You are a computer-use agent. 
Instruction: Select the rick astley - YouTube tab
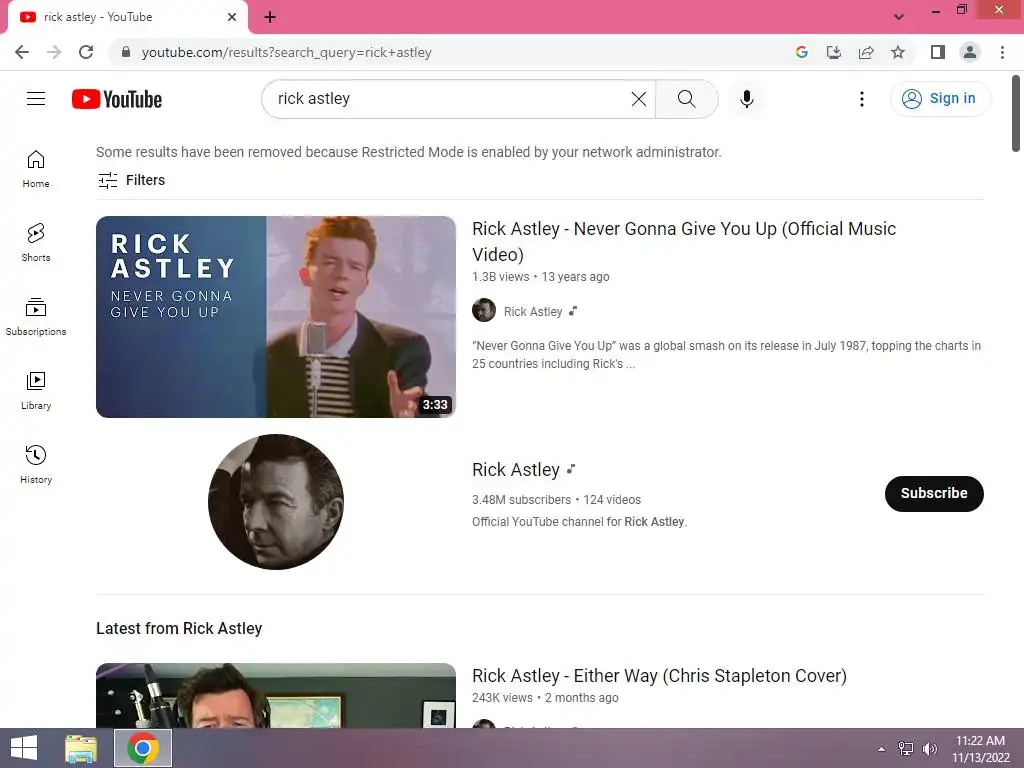pyautogui.click(x=128, y=17)
